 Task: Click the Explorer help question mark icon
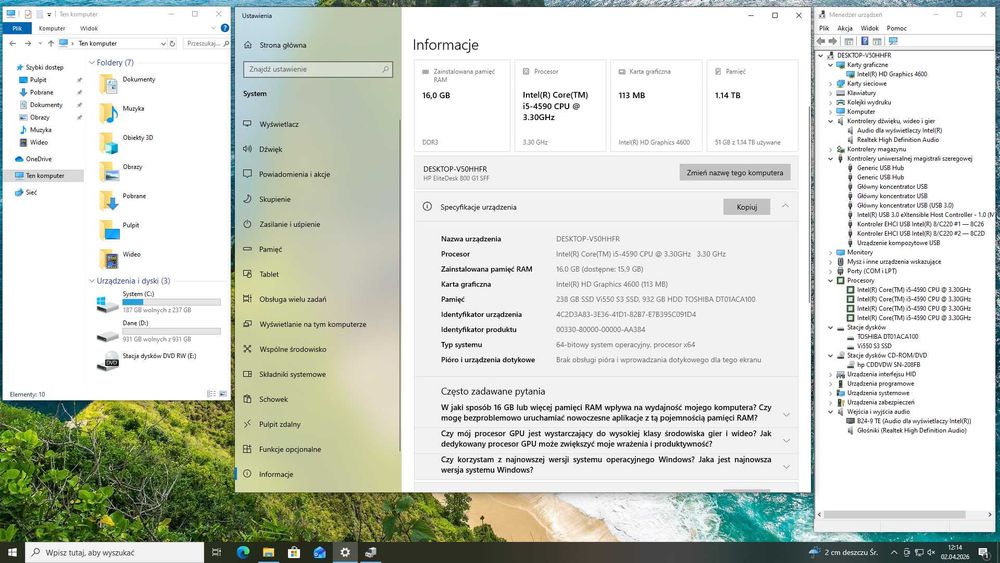click(224, 28)
